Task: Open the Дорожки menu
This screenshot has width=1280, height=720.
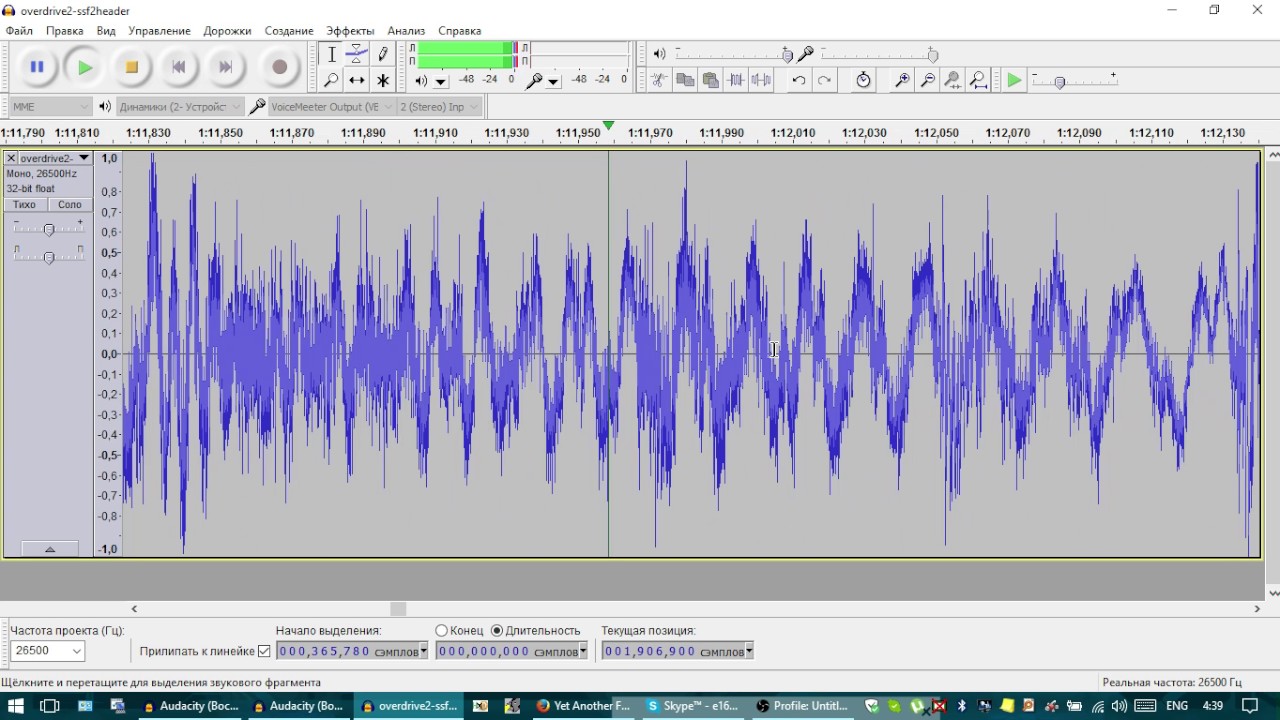Action: coord(227,31)
